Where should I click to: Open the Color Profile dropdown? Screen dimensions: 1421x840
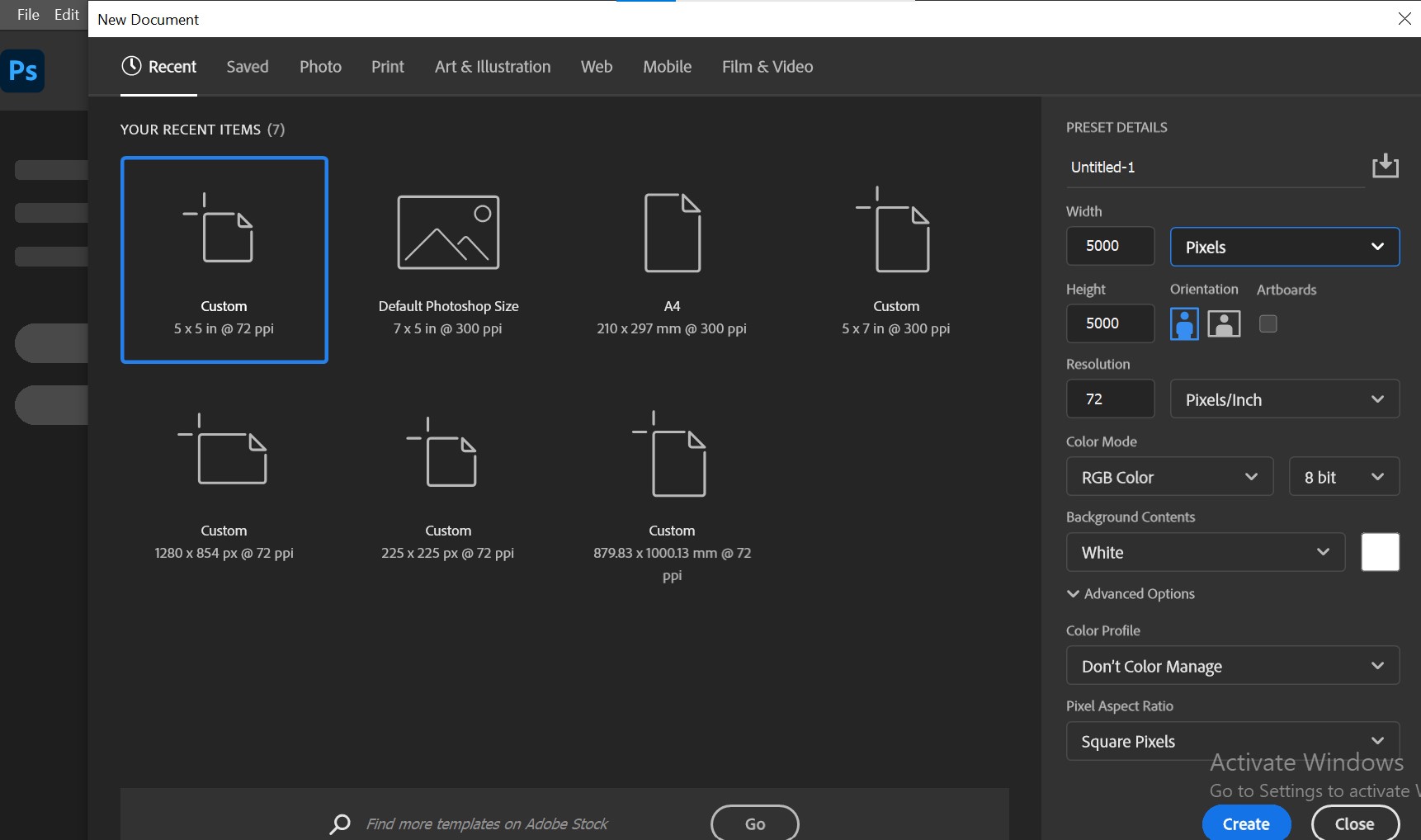tap(1233, 666)
